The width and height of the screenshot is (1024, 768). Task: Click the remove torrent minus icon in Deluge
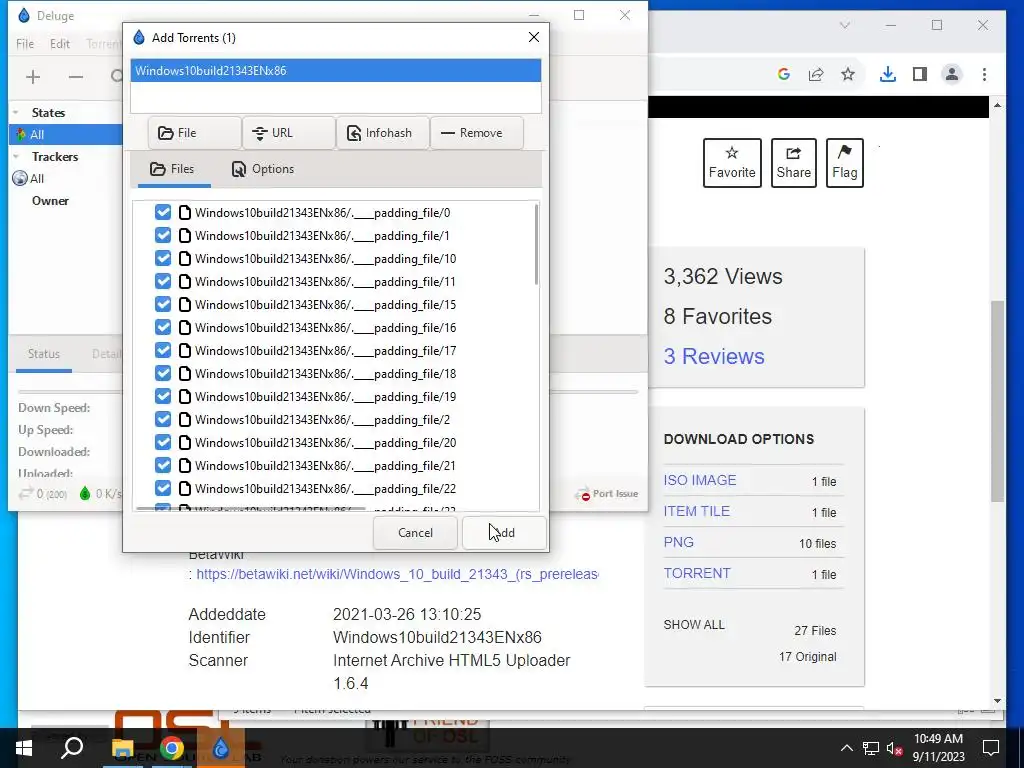[76, 77]
